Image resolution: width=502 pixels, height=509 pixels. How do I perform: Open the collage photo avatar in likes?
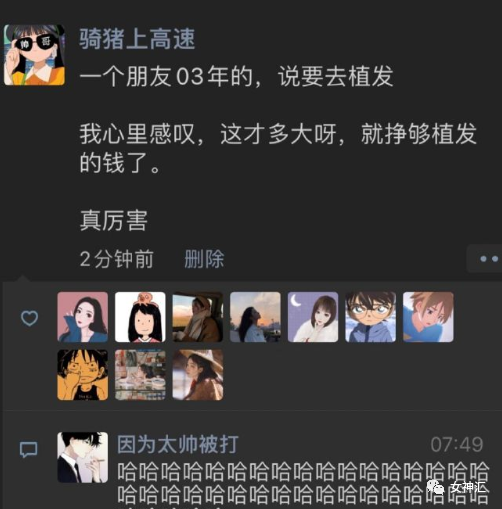coord(140,375)
